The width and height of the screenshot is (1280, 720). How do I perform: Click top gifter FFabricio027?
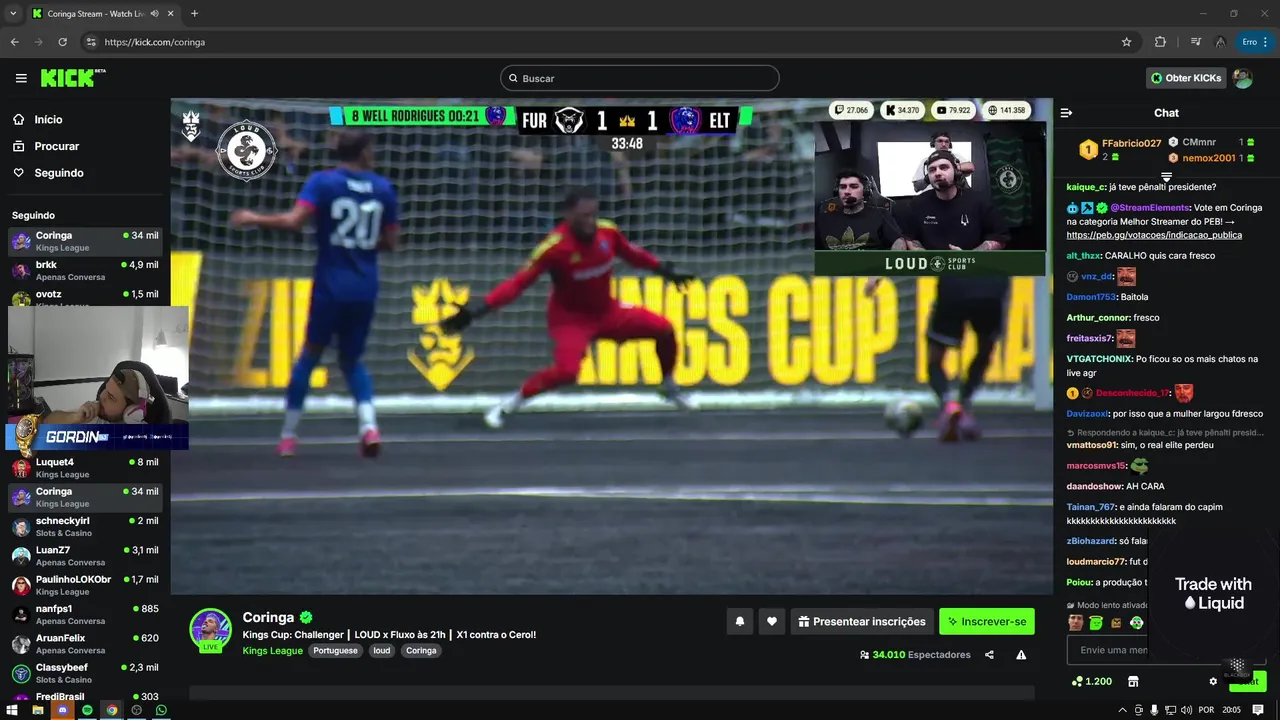tap(1131, 144)
